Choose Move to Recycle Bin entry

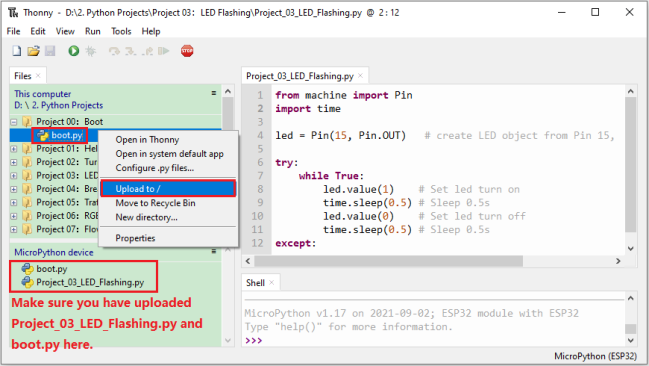(x=168, y=203)
